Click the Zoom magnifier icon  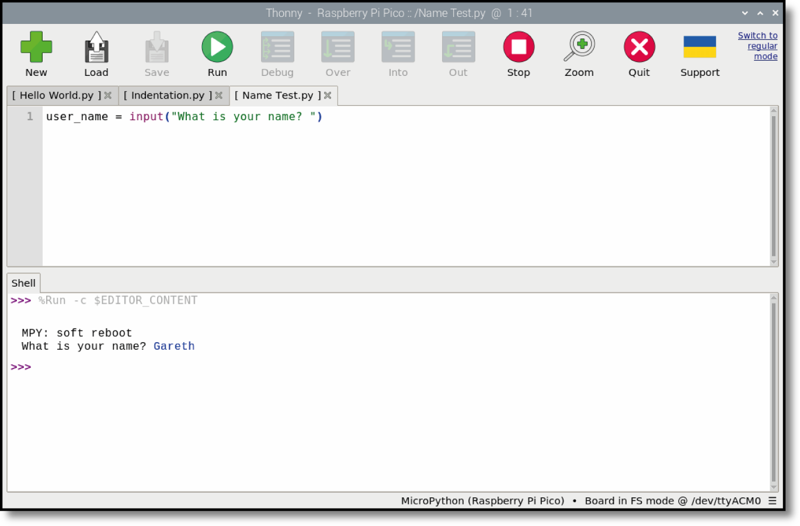pos(579,47)
